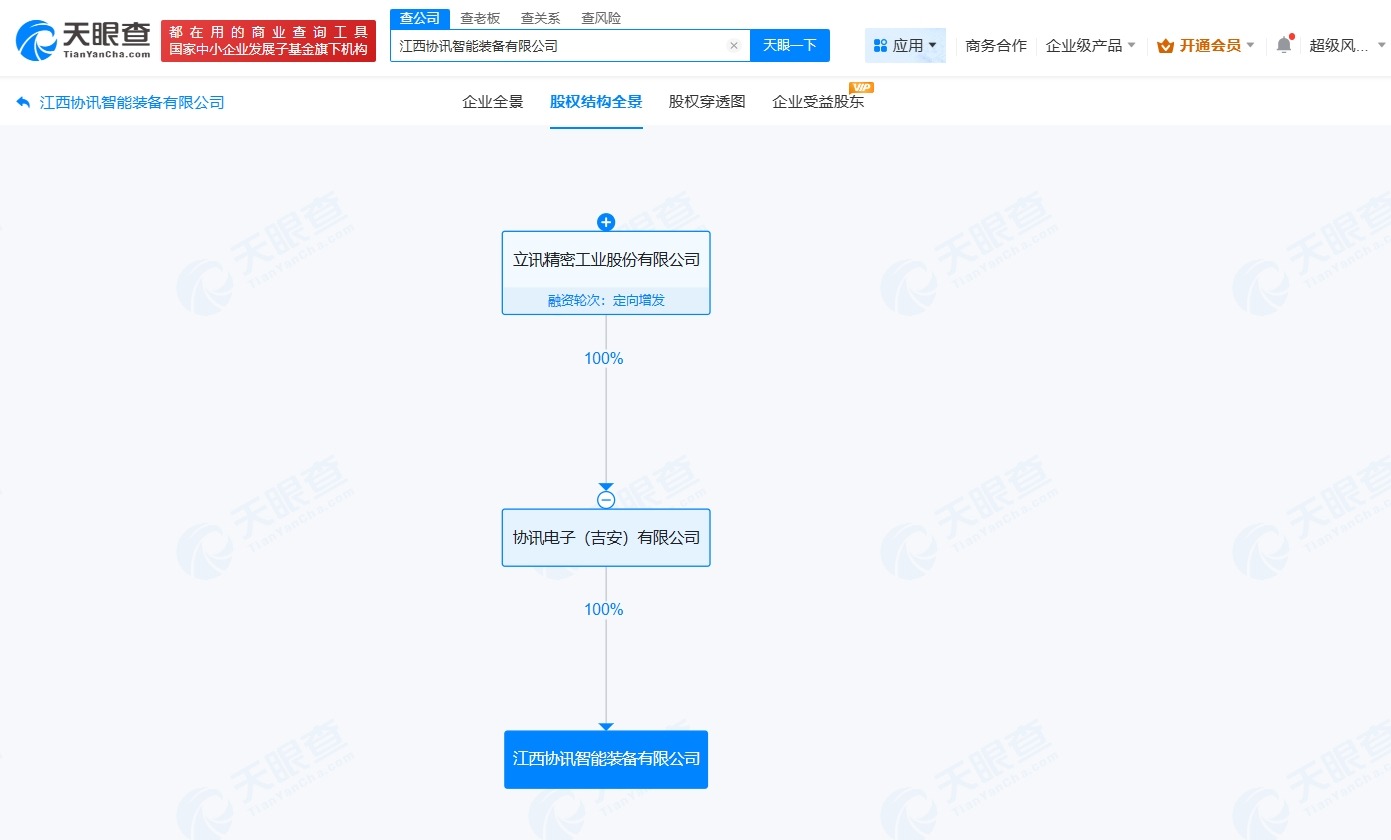1391x840 pixels.
Task: Click the 天眼一下 search button
Action: (x=790, y=45)
